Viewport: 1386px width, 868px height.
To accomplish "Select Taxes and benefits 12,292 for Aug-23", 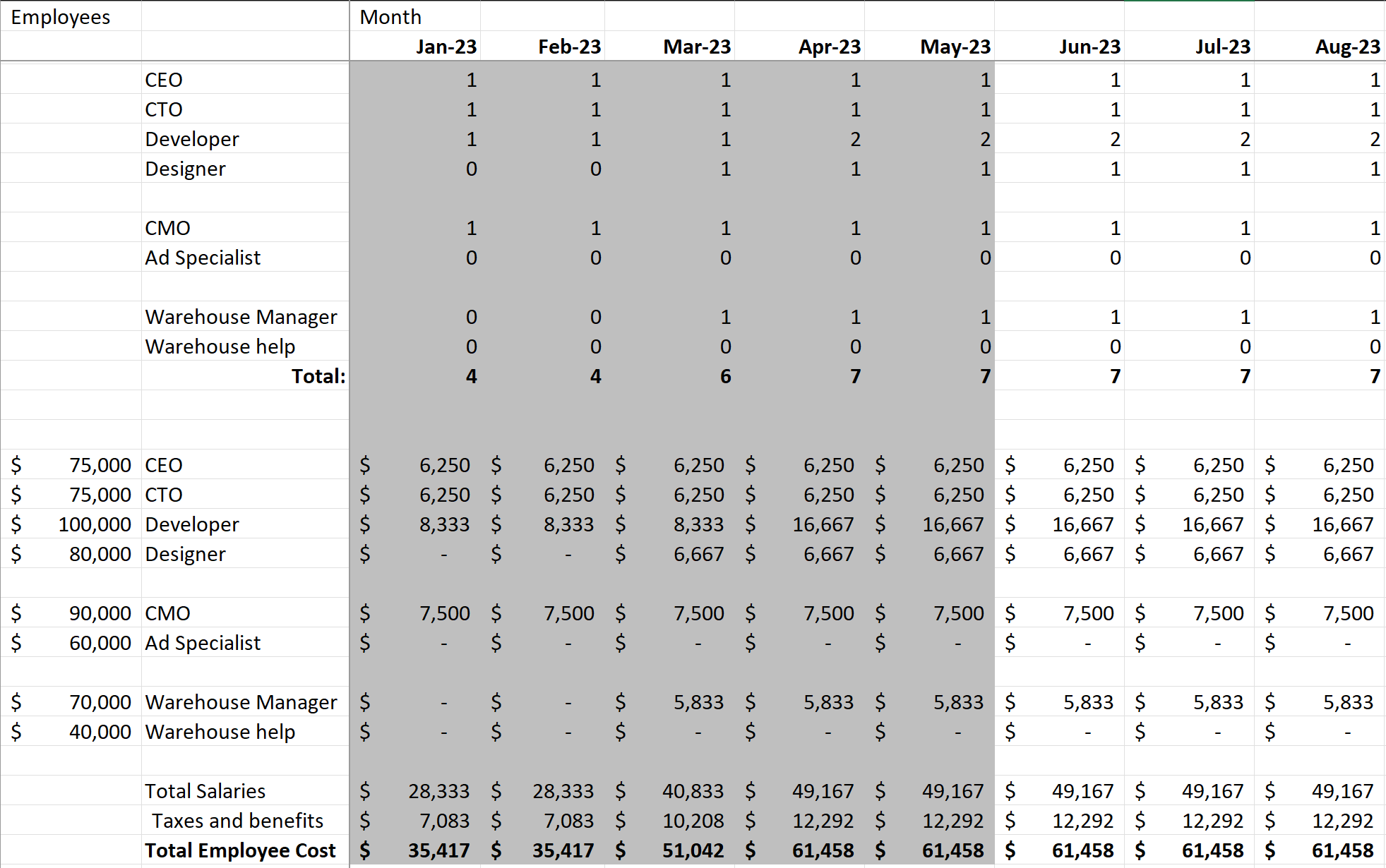I will click(1319, 820).
